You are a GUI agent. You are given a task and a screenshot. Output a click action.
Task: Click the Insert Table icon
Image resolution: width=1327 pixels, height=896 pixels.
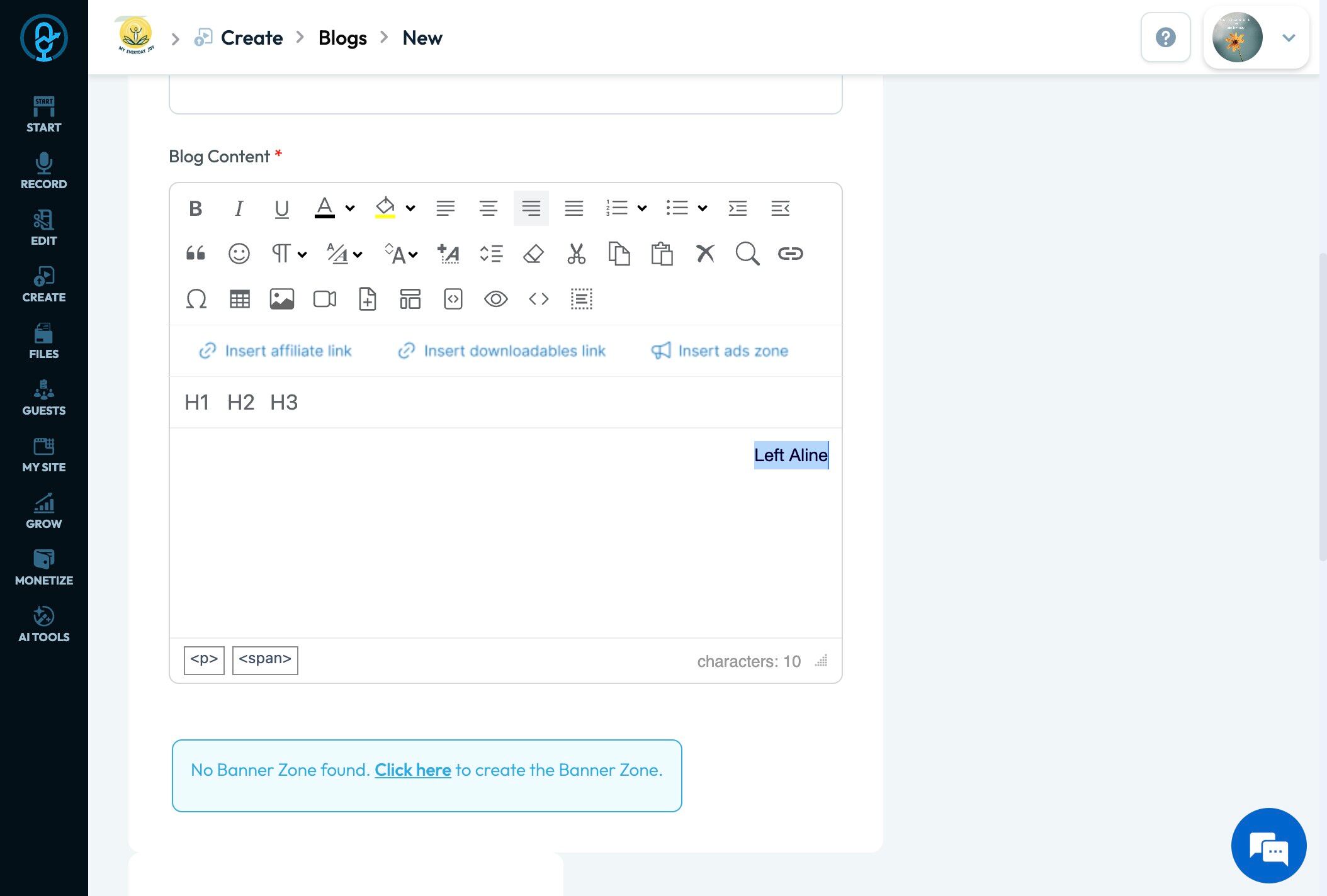[x=239, y=299]
